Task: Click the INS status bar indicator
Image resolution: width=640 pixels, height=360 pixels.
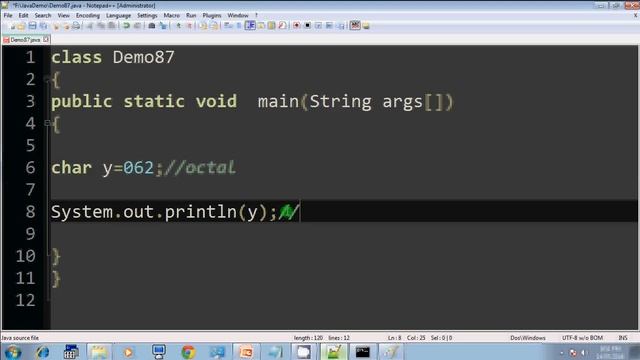Action: (623, 338)
